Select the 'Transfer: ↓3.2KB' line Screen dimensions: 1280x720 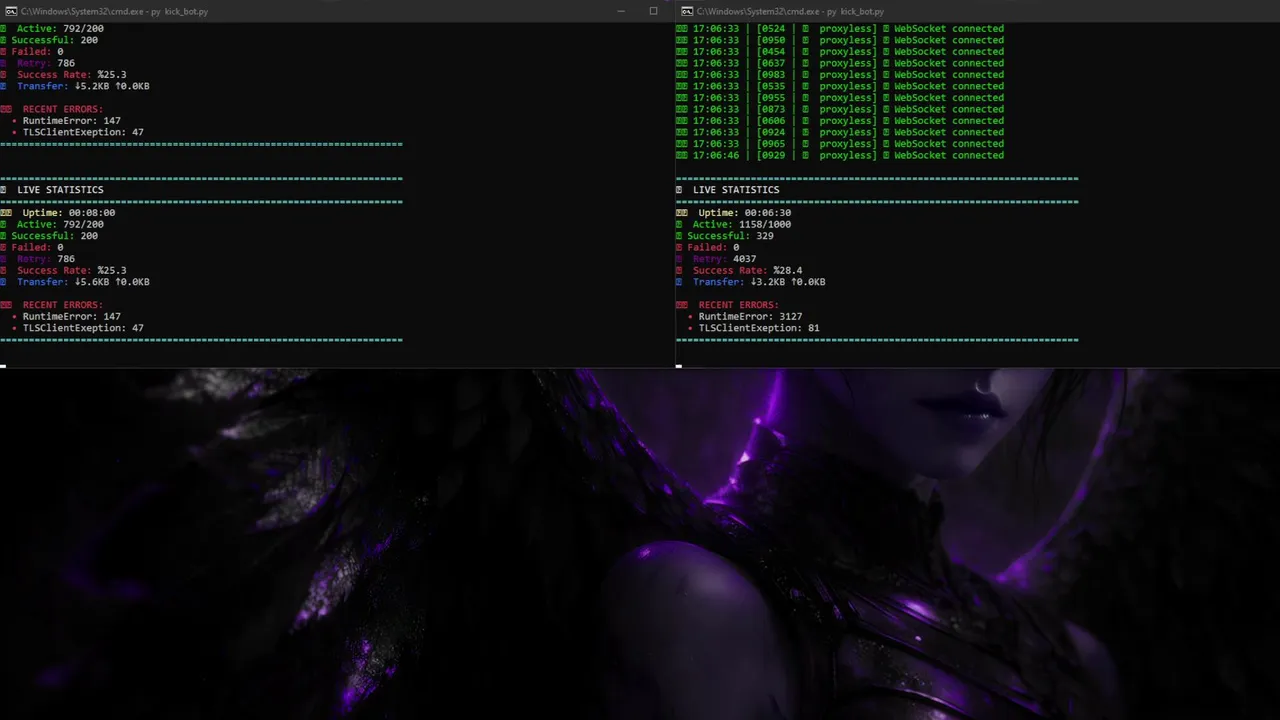click(751, 282)
